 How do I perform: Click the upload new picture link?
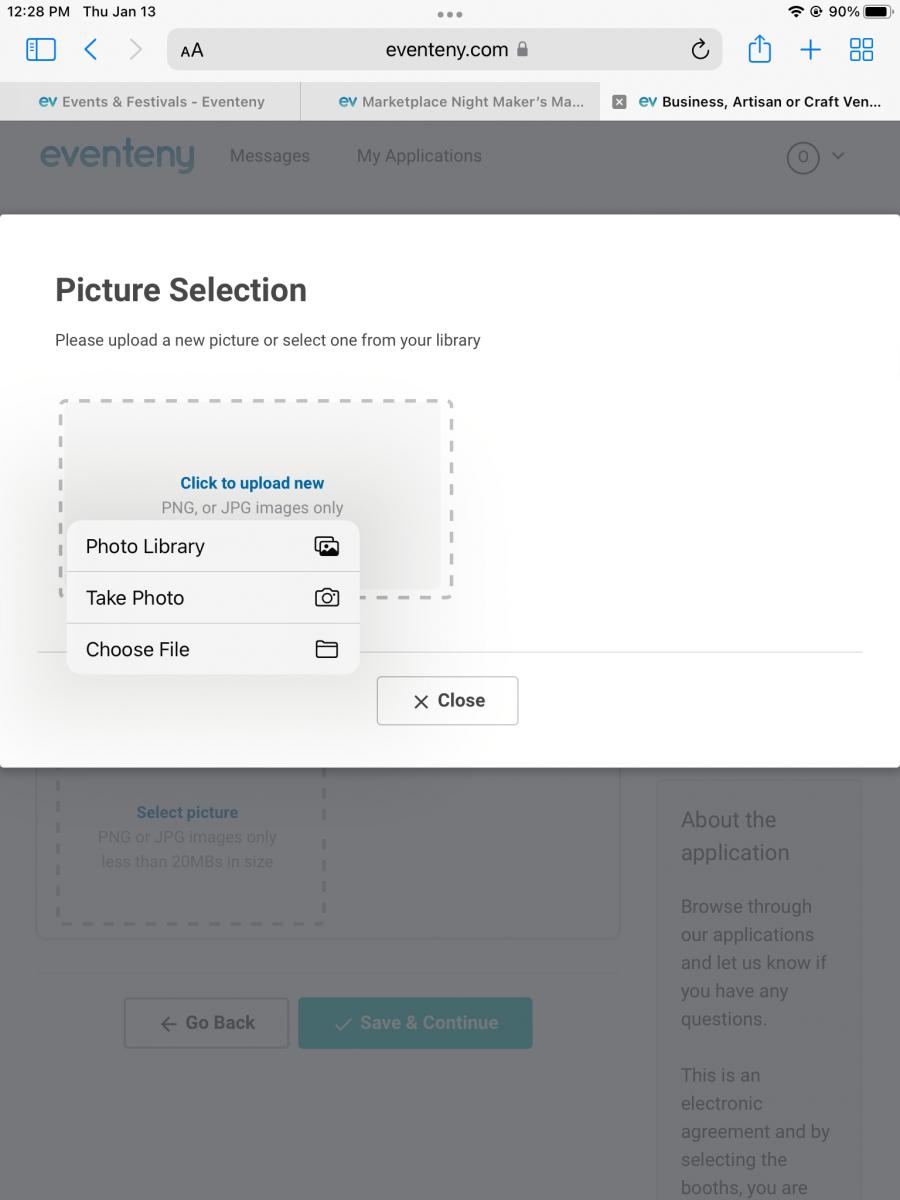tap(252, 483)
